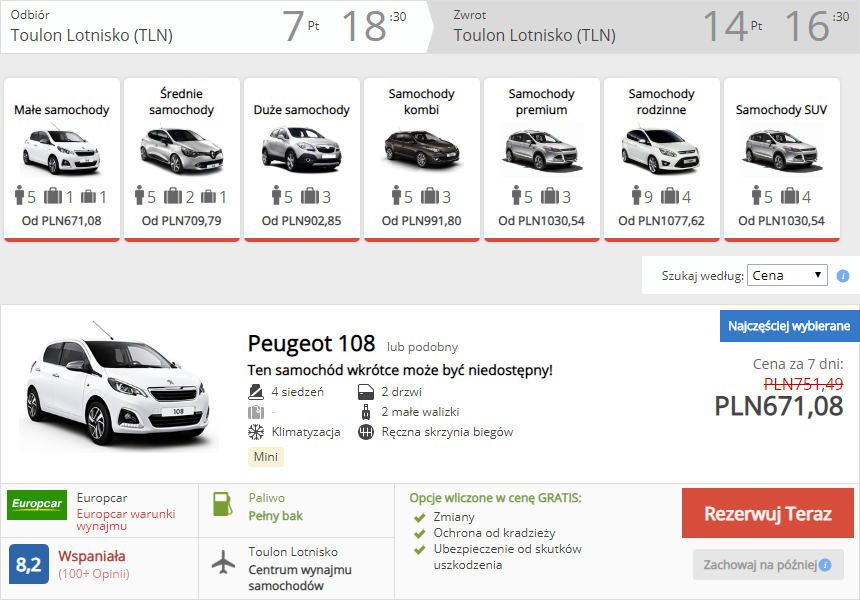This screenshot has width=860, height=600.
Task: Click the Rezerwuj Teraz button
Action: [x=768, y=513]
